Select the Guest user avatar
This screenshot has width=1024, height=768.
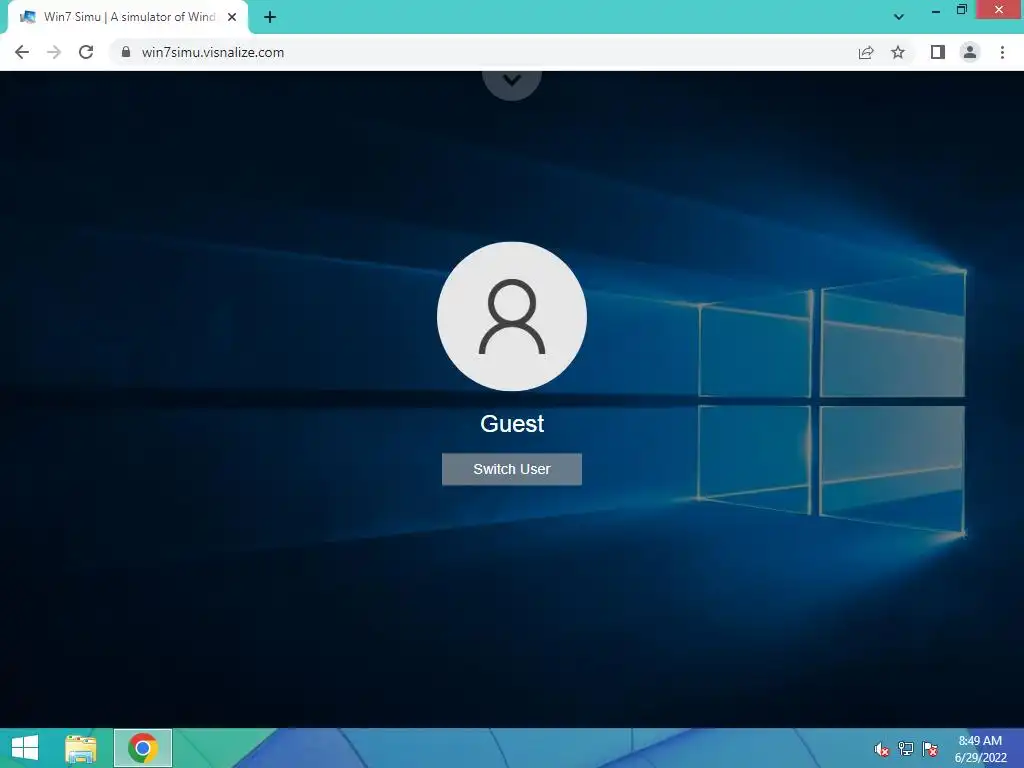(x=511, y=317)
